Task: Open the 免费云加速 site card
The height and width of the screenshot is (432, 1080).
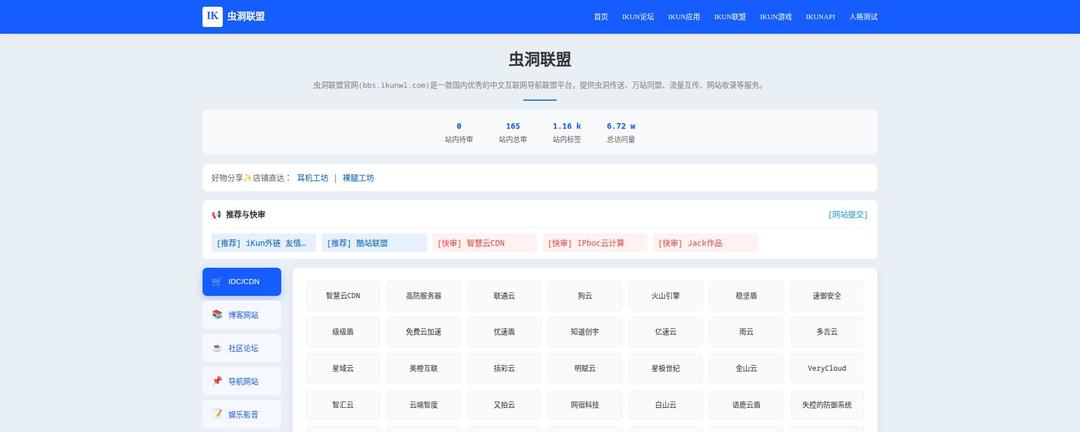Action: point(424,332)
